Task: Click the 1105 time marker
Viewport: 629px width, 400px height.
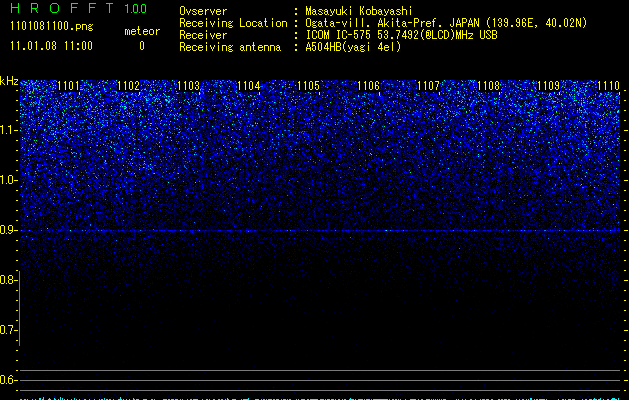Action: 308,86
